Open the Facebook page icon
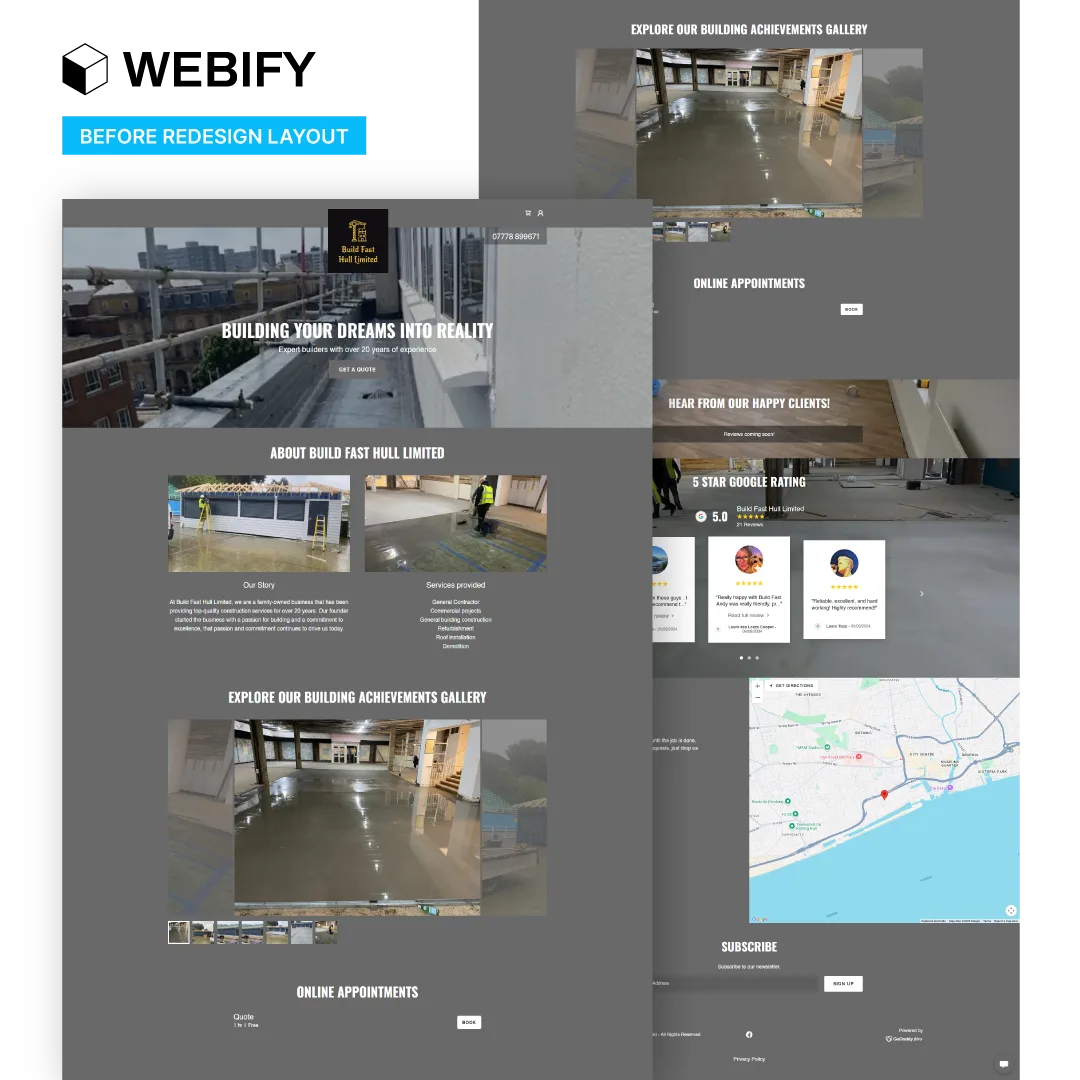 [749, 1034]
